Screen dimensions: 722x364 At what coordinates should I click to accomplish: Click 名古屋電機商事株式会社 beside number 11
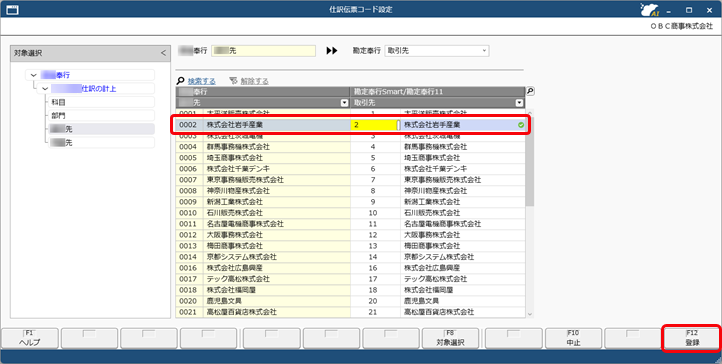pos(442,224)
